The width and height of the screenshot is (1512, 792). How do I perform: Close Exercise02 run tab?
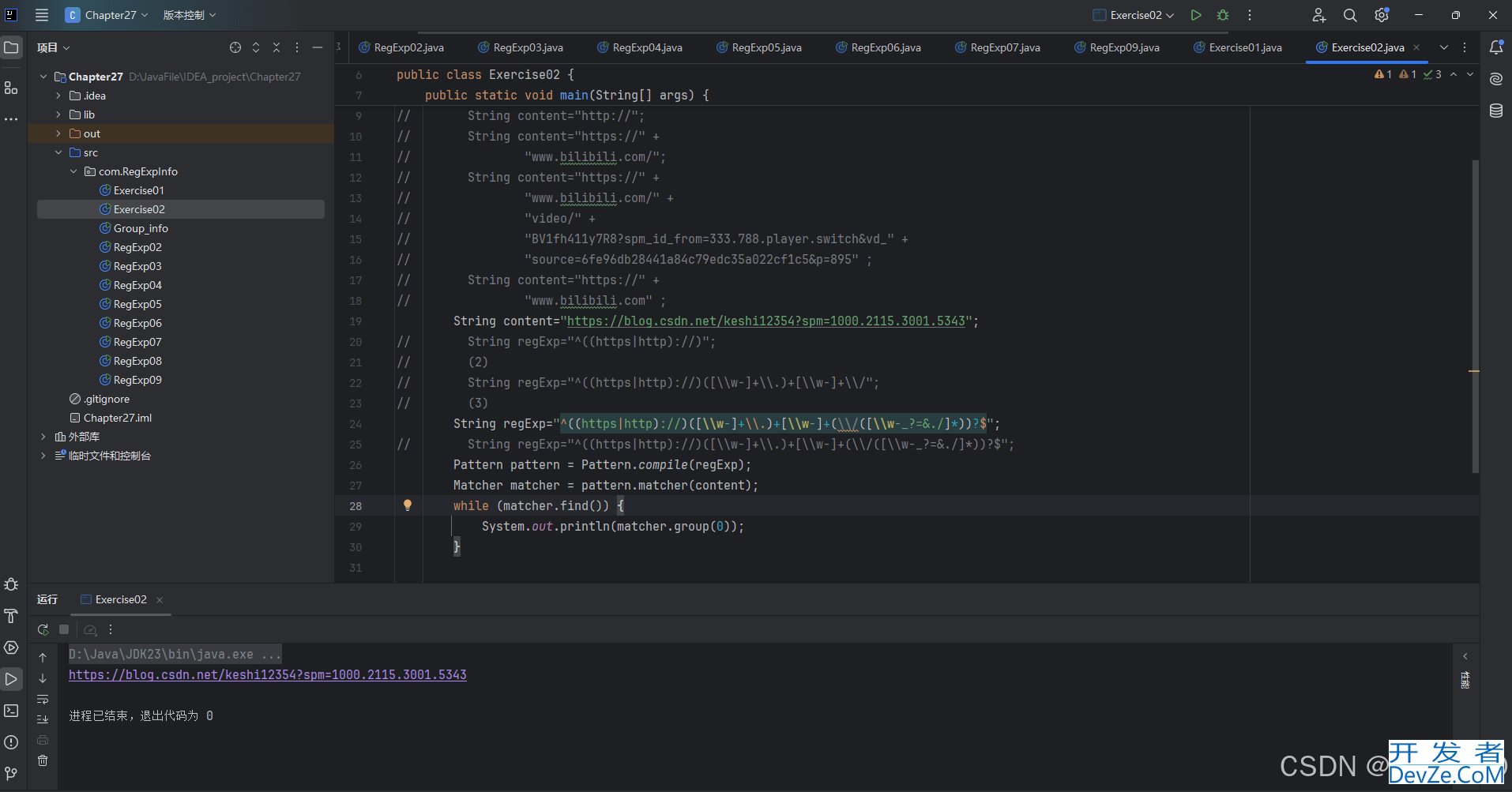pyautogui.click(x=160, y=600)
